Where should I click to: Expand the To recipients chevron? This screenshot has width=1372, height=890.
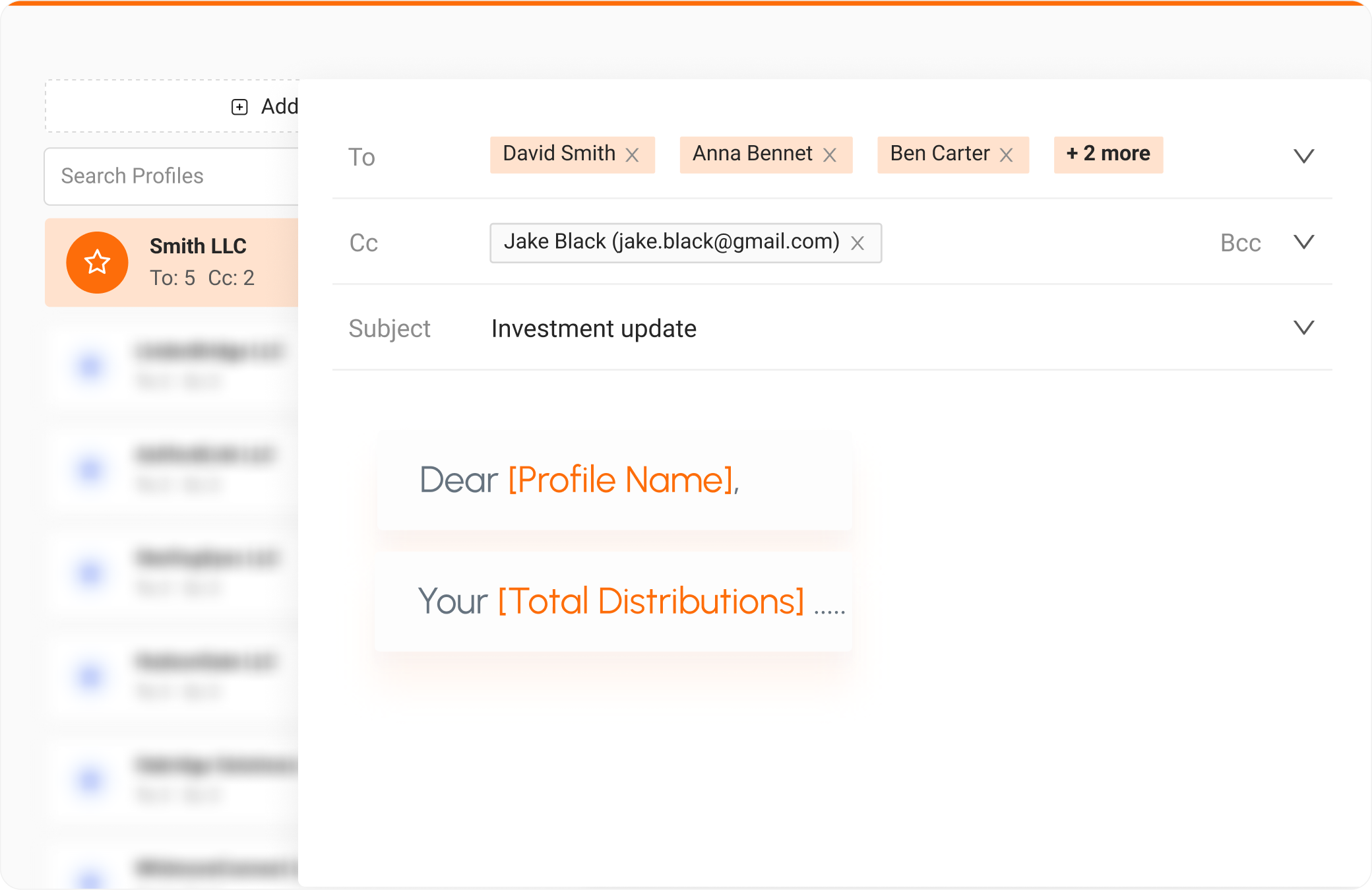[1303, 156]
